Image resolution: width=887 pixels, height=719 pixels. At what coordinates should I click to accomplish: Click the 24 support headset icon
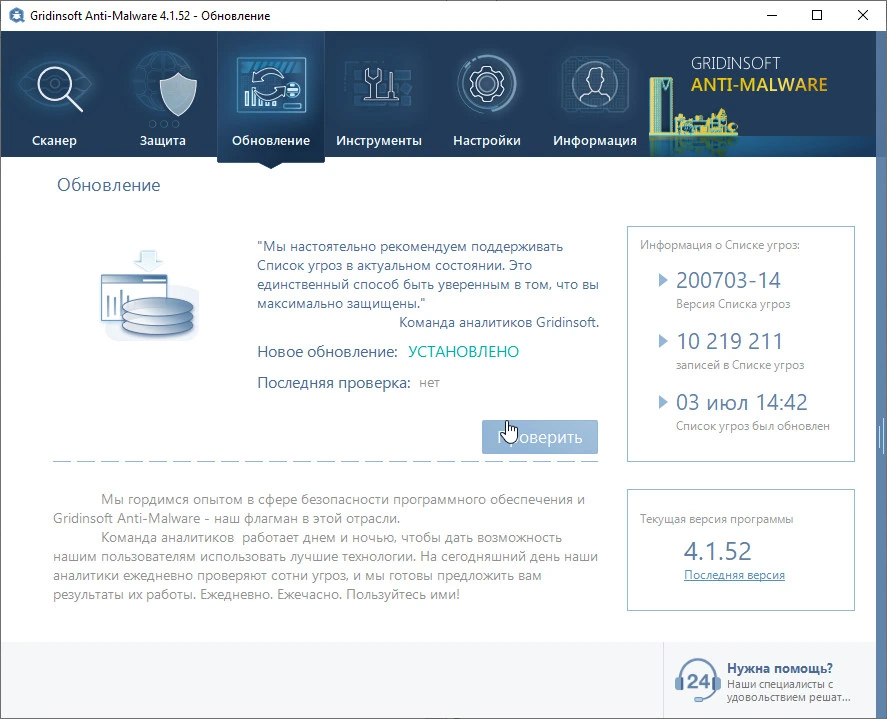[697, 681]
